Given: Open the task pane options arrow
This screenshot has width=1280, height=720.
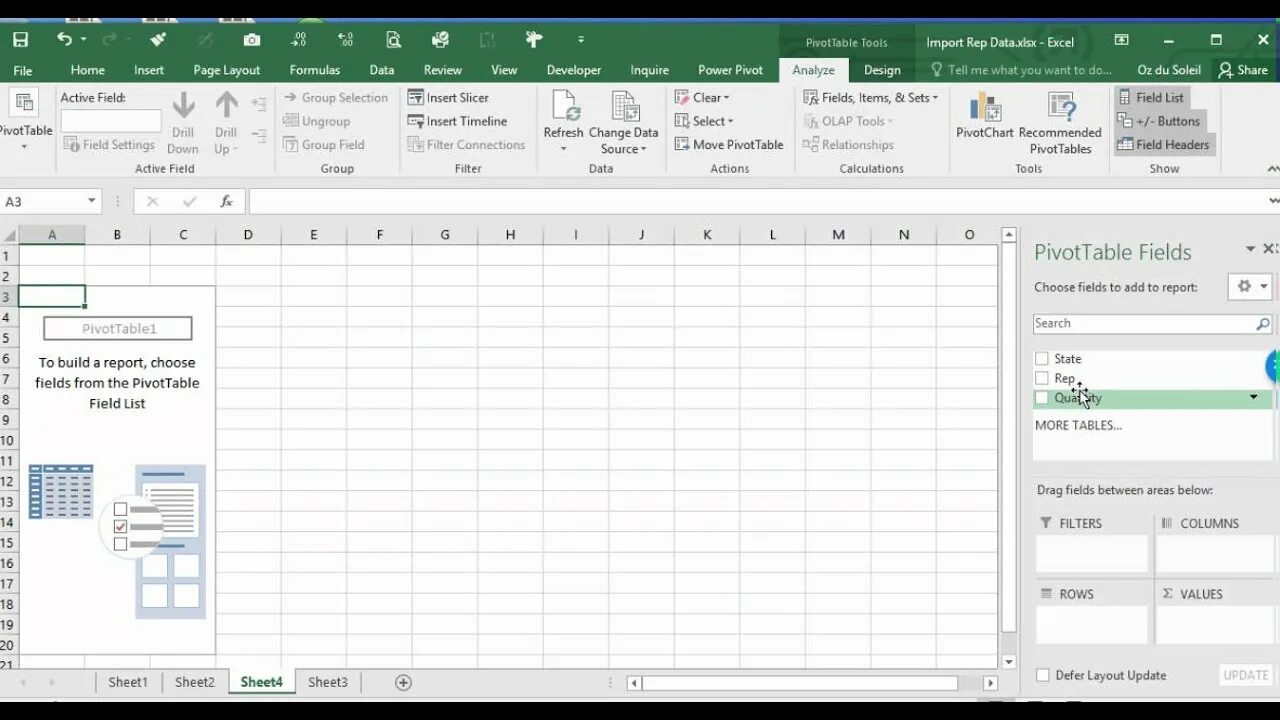Looking at the screenshot, I should 1250,249.
